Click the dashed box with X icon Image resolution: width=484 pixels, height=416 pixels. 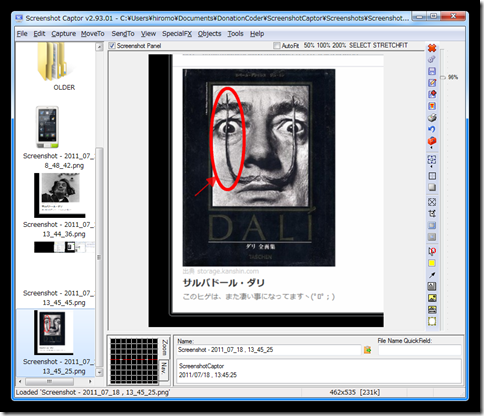click(x=432, y=202)
